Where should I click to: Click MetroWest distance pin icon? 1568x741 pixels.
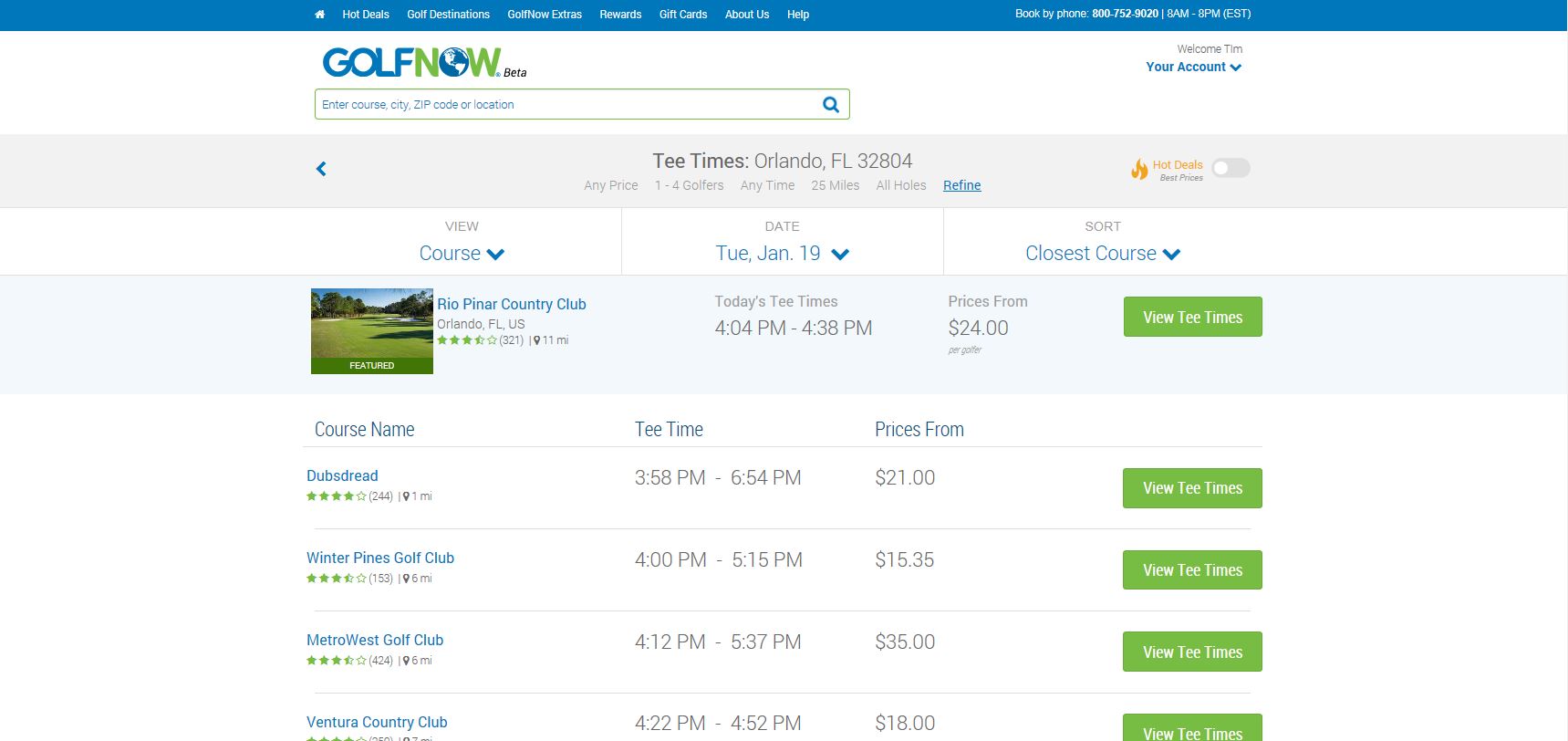(x=406, y=661)
